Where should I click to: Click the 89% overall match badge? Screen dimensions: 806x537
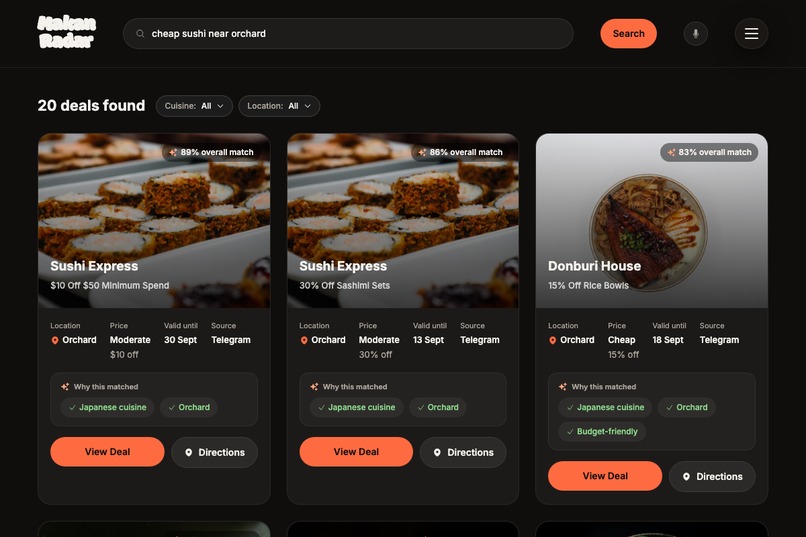click(x=211, y=152)
